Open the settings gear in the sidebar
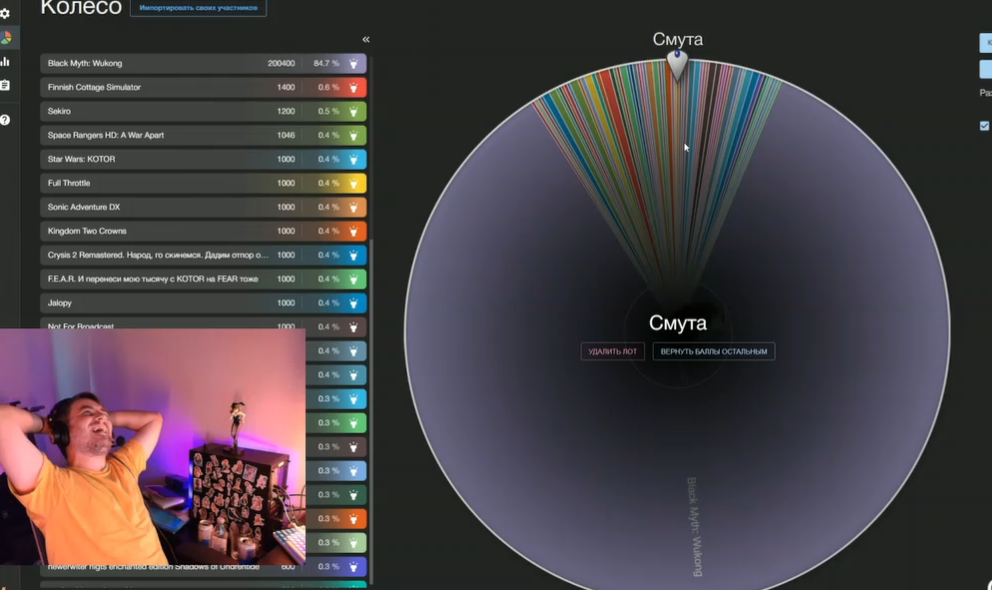The height and width of the screenshot is (590, 992). (x=5, y=13)
